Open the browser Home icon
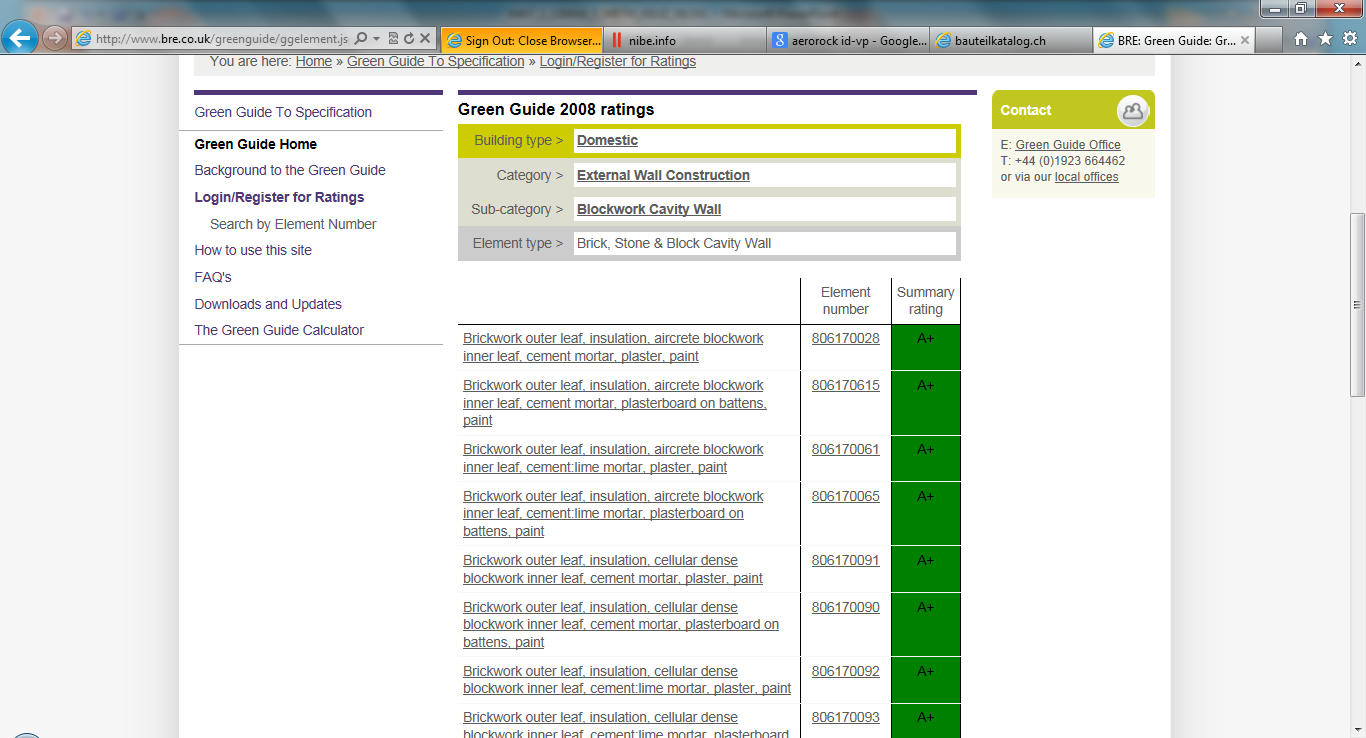Viewport: 1366px width, 738px height. (1301, 39)
